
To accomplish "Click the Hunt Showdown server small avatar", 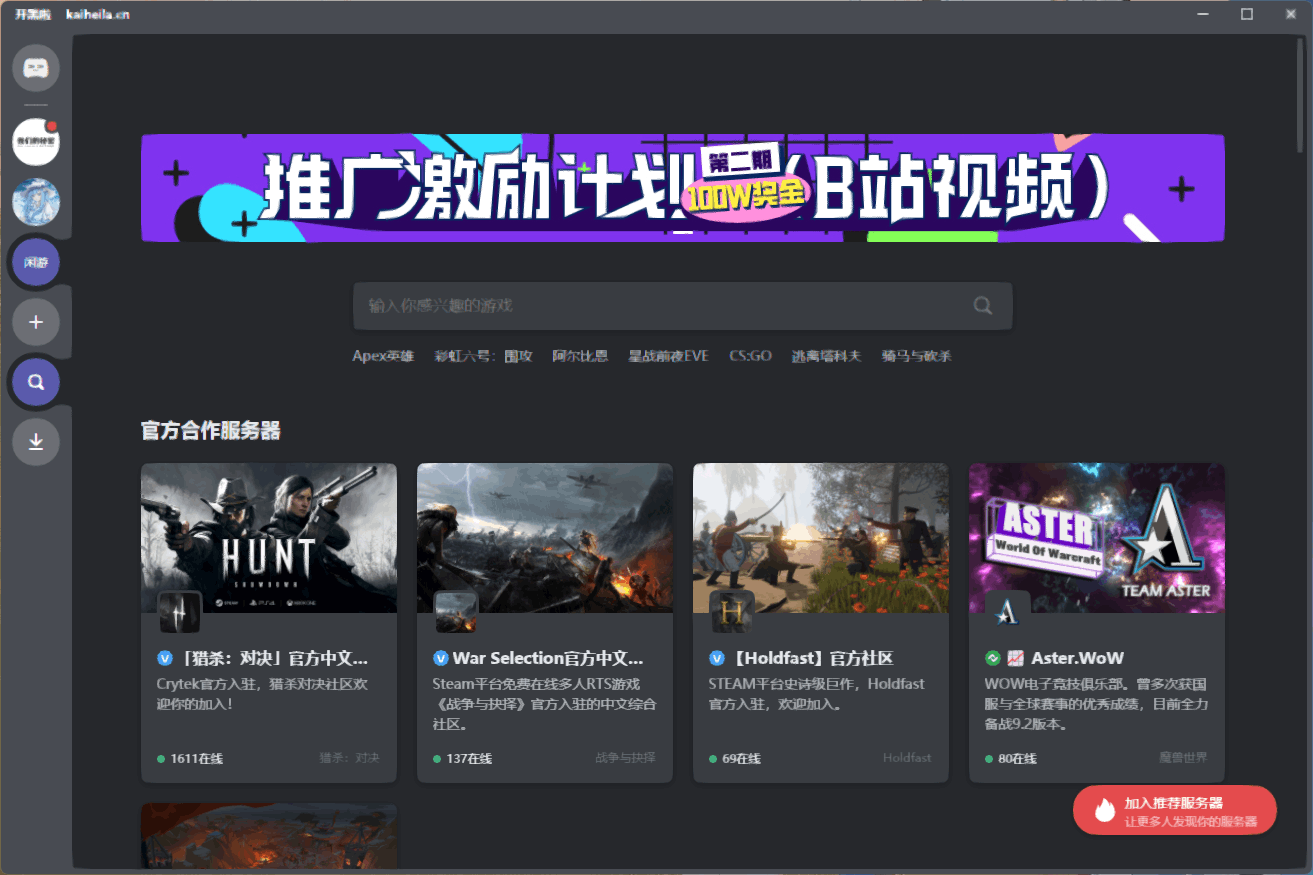I will 180,612.
